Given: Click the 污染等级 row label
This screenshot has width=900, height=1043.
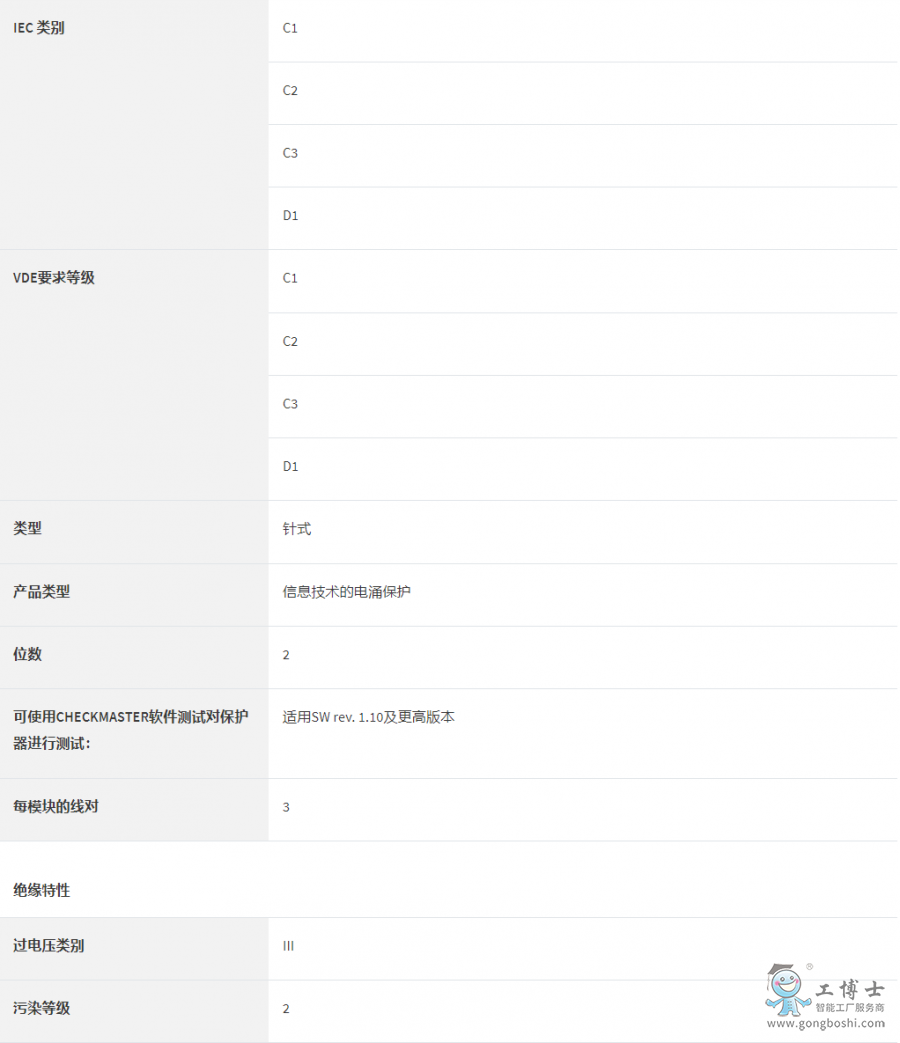Looking at the screenshot, I should click(42, 1008).
